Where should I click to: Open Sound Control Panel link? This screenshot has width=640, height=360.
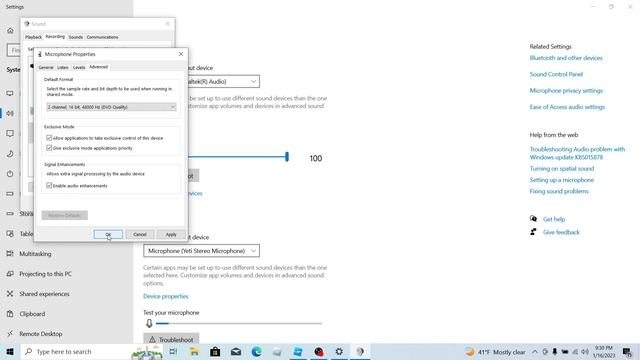(556, 74)
